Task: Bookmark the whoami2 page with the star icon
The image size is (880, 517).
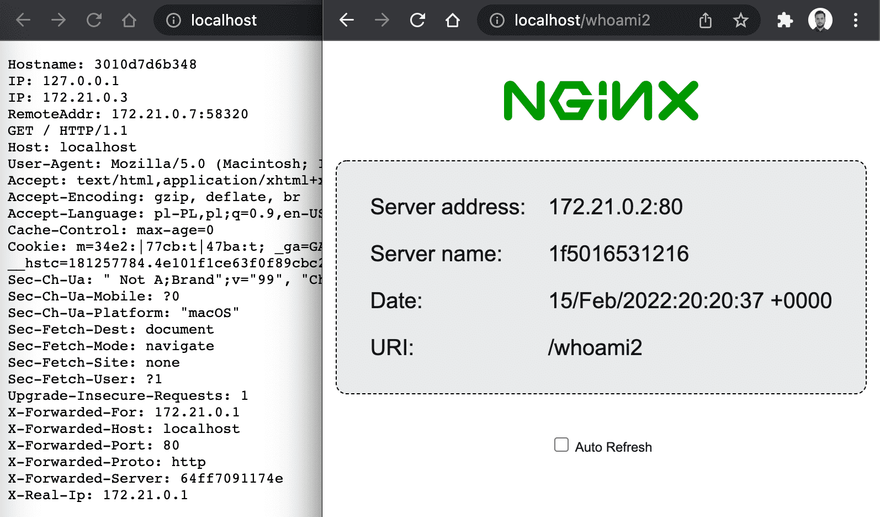Action: (x=740, y=20)
